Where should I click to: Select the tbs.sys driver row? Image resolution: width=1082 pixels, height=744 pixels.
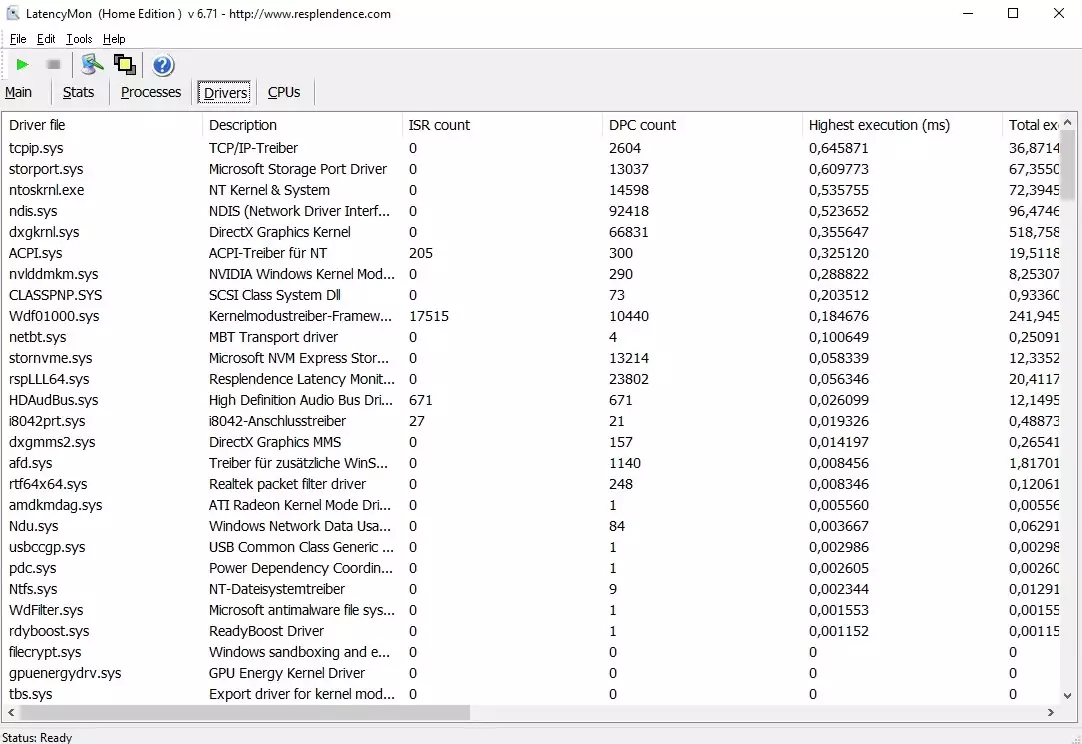[531, 695]
